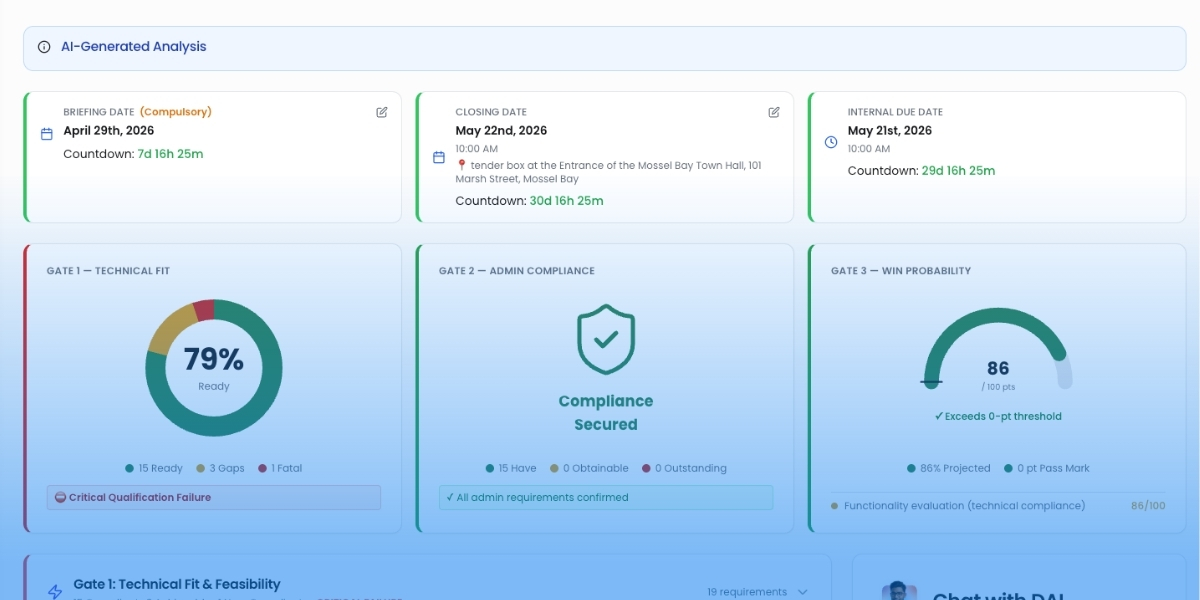Click the location pin before tender box address
This screenshot has width=1200, height=600.
[462, 165]
